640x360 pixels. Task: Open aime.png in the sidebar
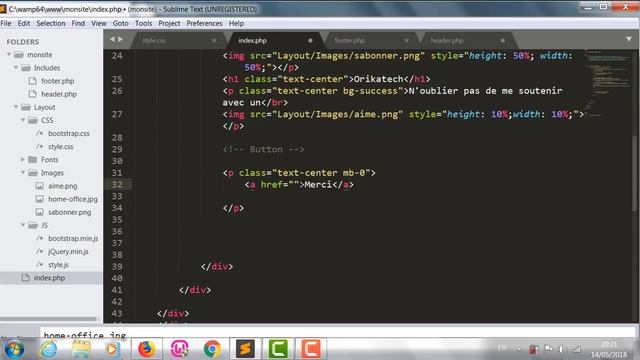(x=62, y=186)
